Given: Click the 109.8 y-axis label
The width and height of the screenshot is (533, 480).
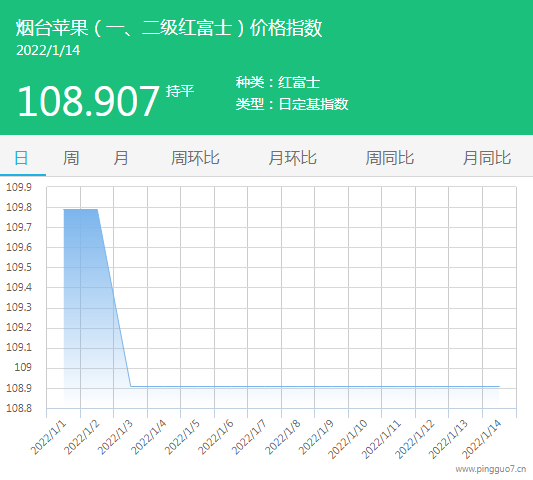Looking at the screenshot, I should click(x=19, y=207).
